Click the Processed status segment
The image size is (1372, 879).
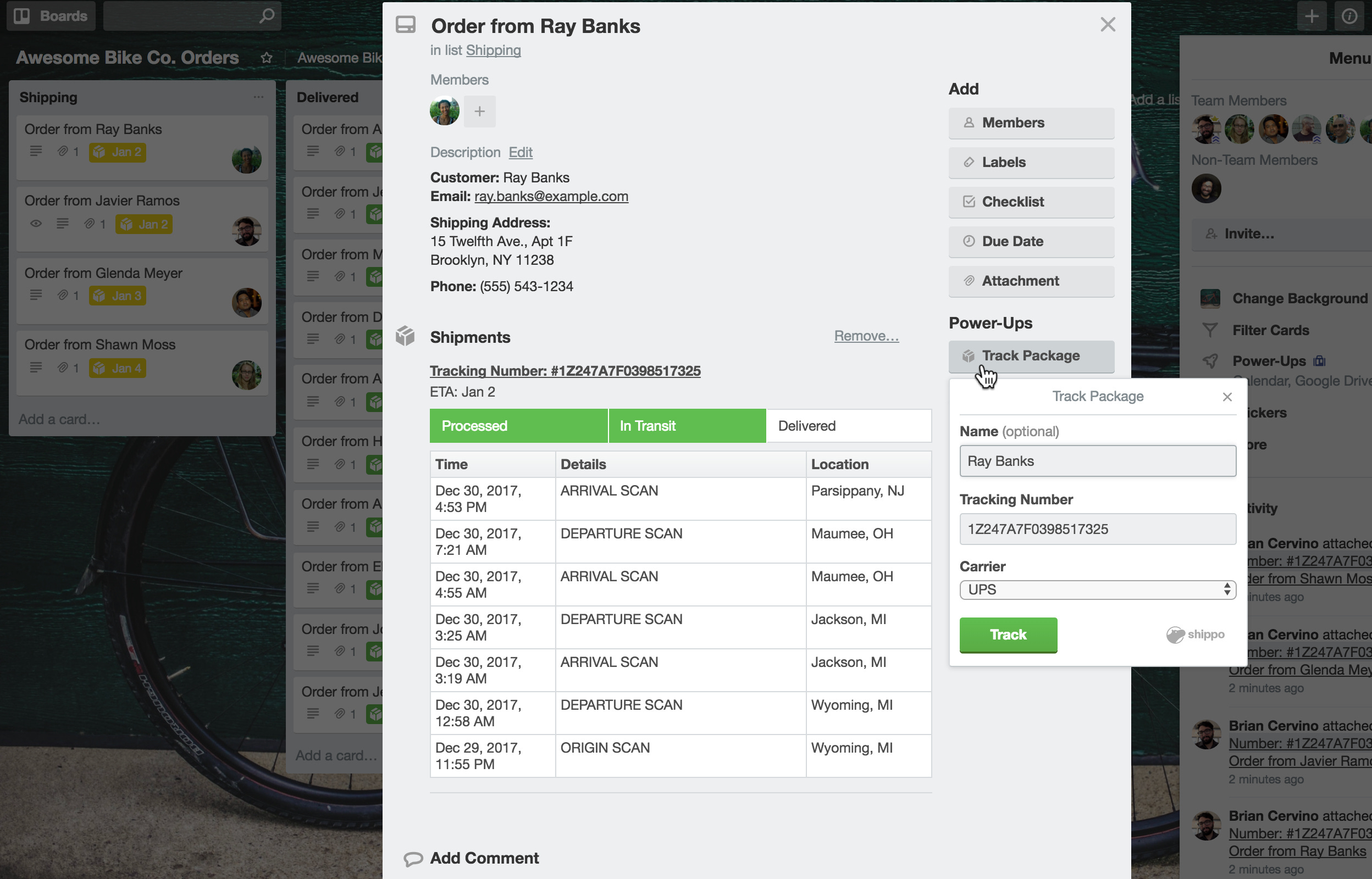click(x=518, y=426)
